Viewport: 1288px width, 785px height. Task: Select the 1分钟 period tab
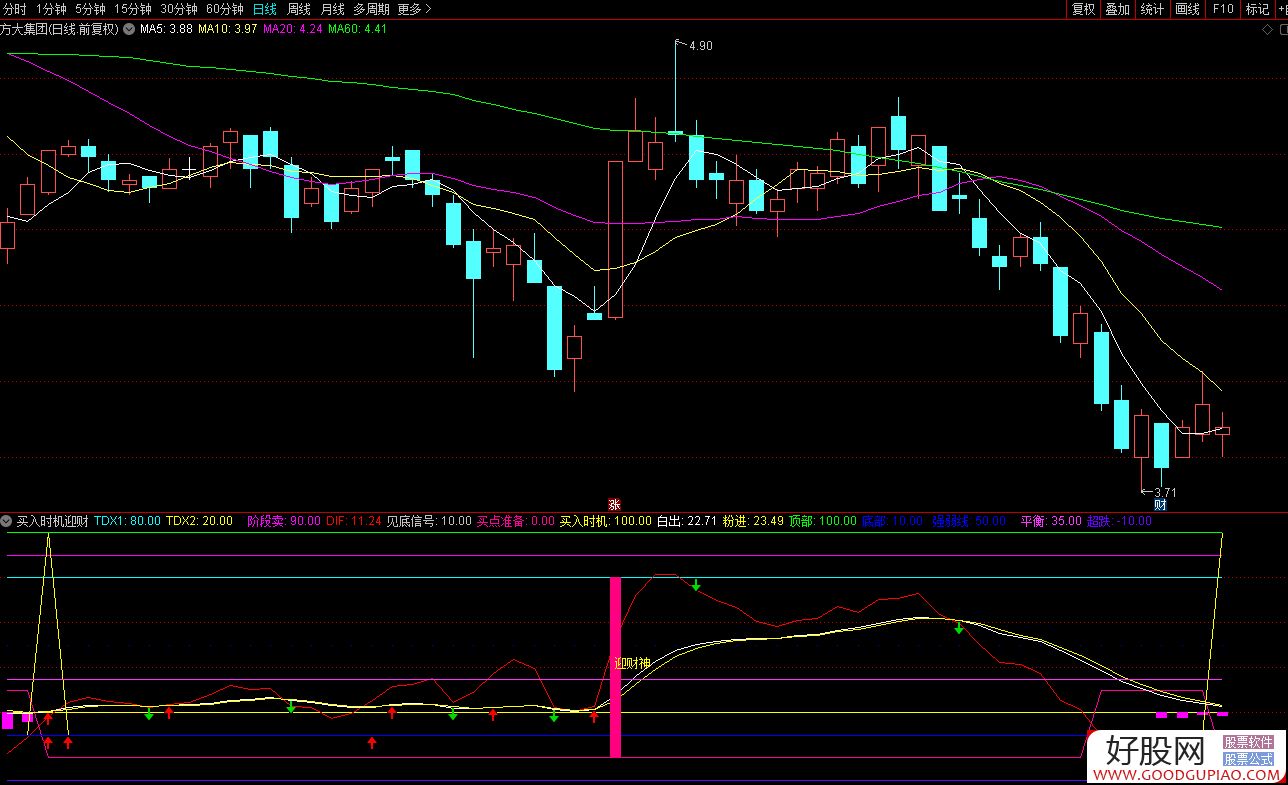pyautogui.click(x=51, y=9)
